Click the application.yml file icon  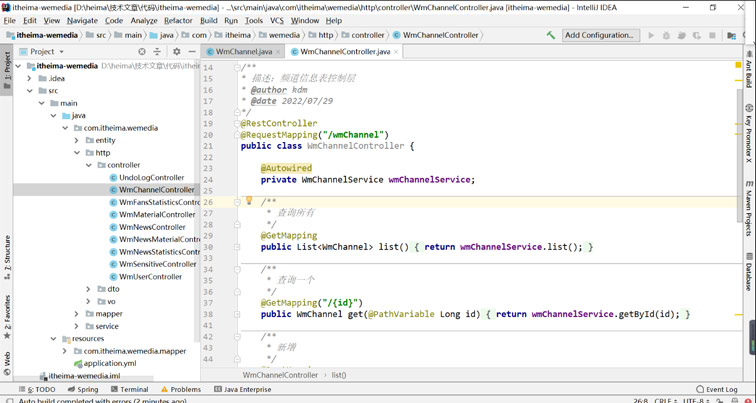(78, 363)
